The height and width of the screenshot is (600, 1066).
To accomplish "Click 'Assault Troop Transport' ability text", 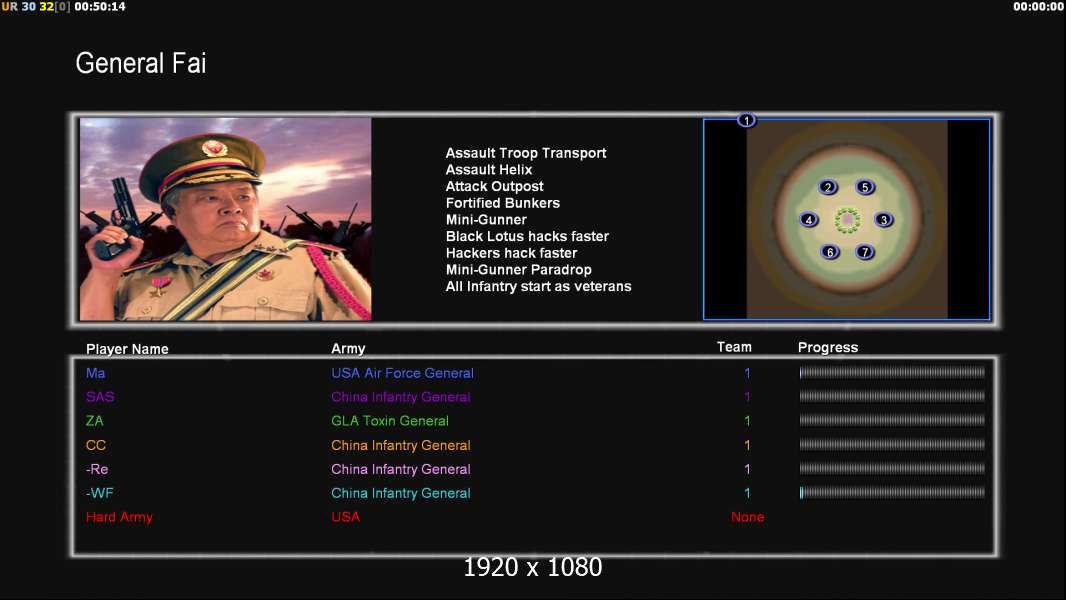I will click(526, 153).
